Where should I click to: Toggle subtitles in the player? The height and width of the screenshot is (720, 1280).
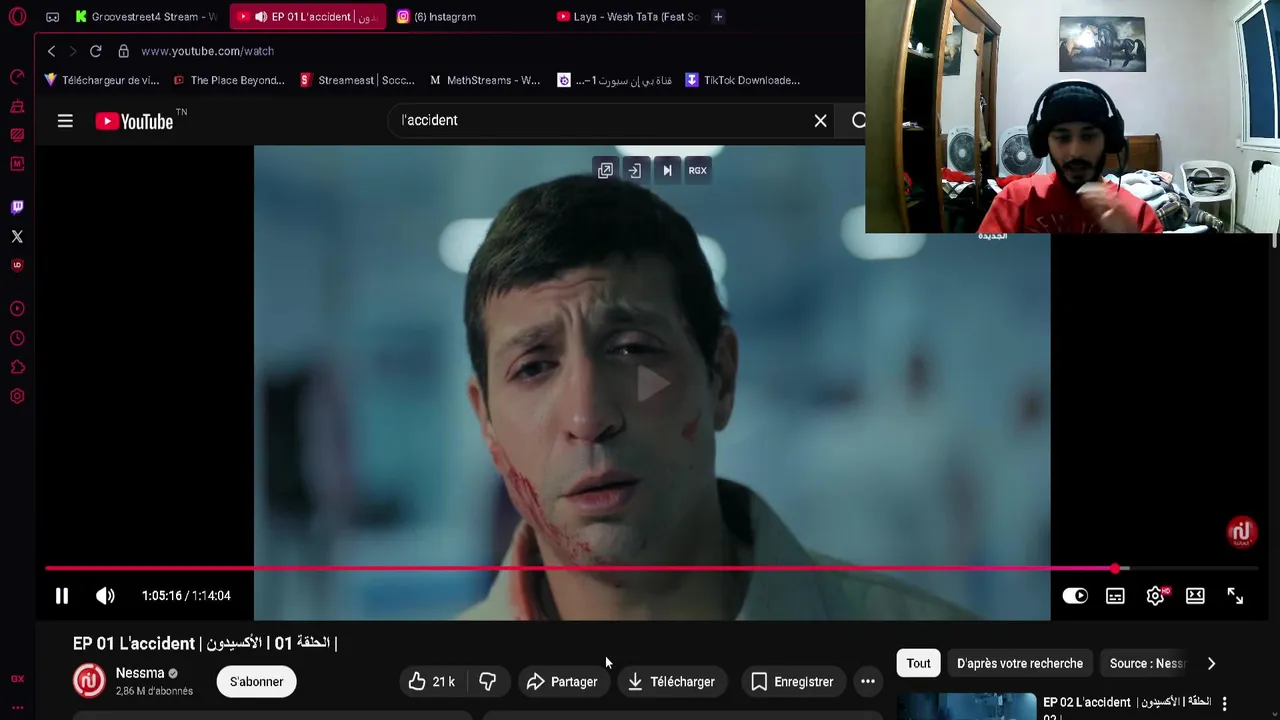[x=1115, y=596]
